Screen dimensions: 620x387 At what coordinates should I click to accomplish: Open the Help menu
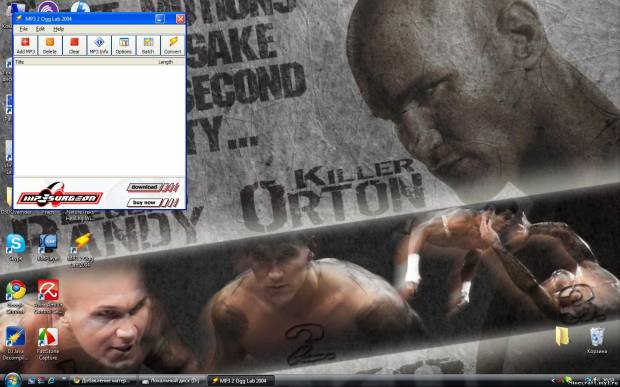point(59,29)
